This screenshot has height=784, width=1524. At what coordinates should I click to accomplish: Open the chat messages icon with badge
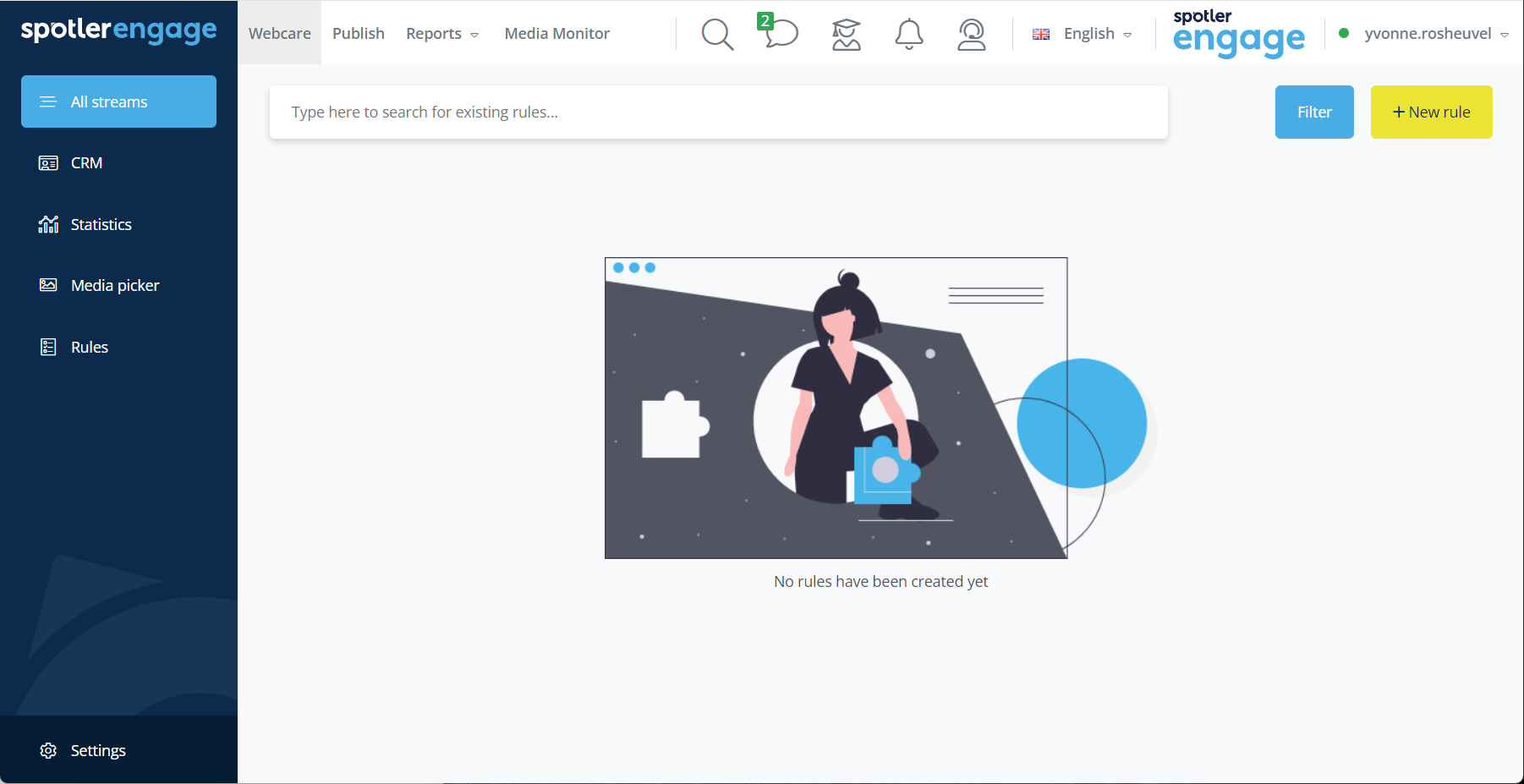(x=779, y=31)
